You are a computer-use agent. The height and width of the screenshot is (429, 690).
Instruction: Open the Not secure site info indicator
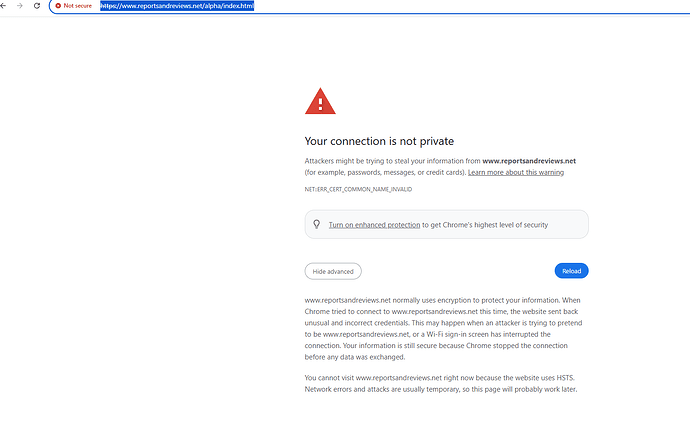(73, 6)
